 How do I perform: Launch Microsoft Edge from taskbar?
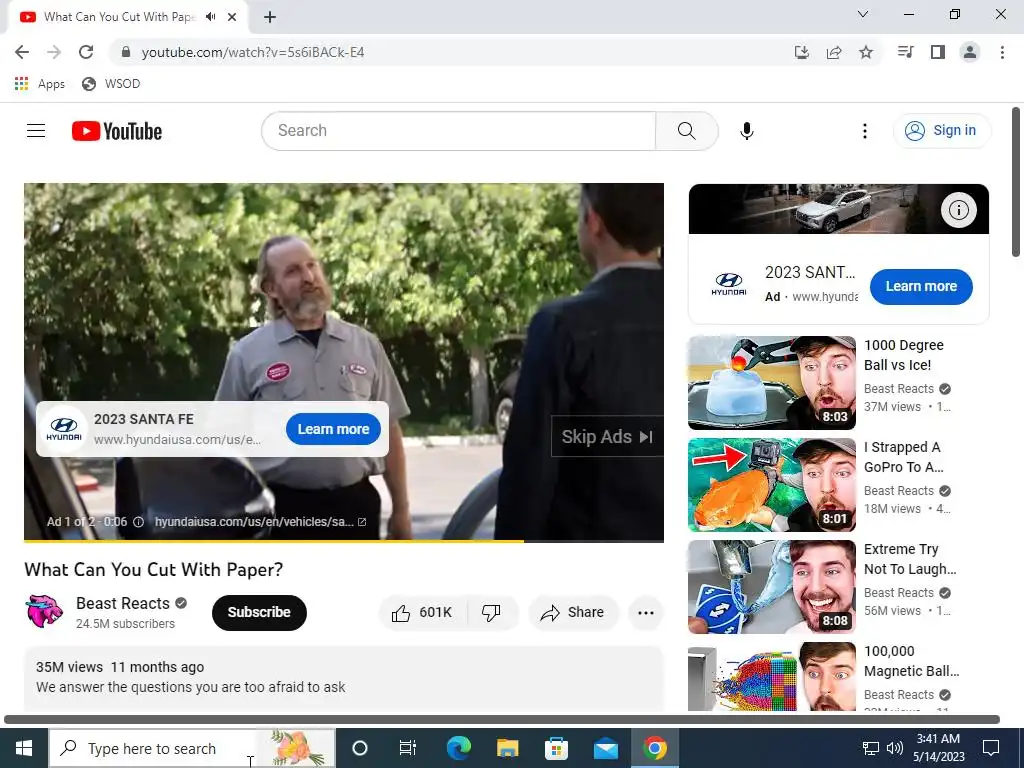pos(458,748)
